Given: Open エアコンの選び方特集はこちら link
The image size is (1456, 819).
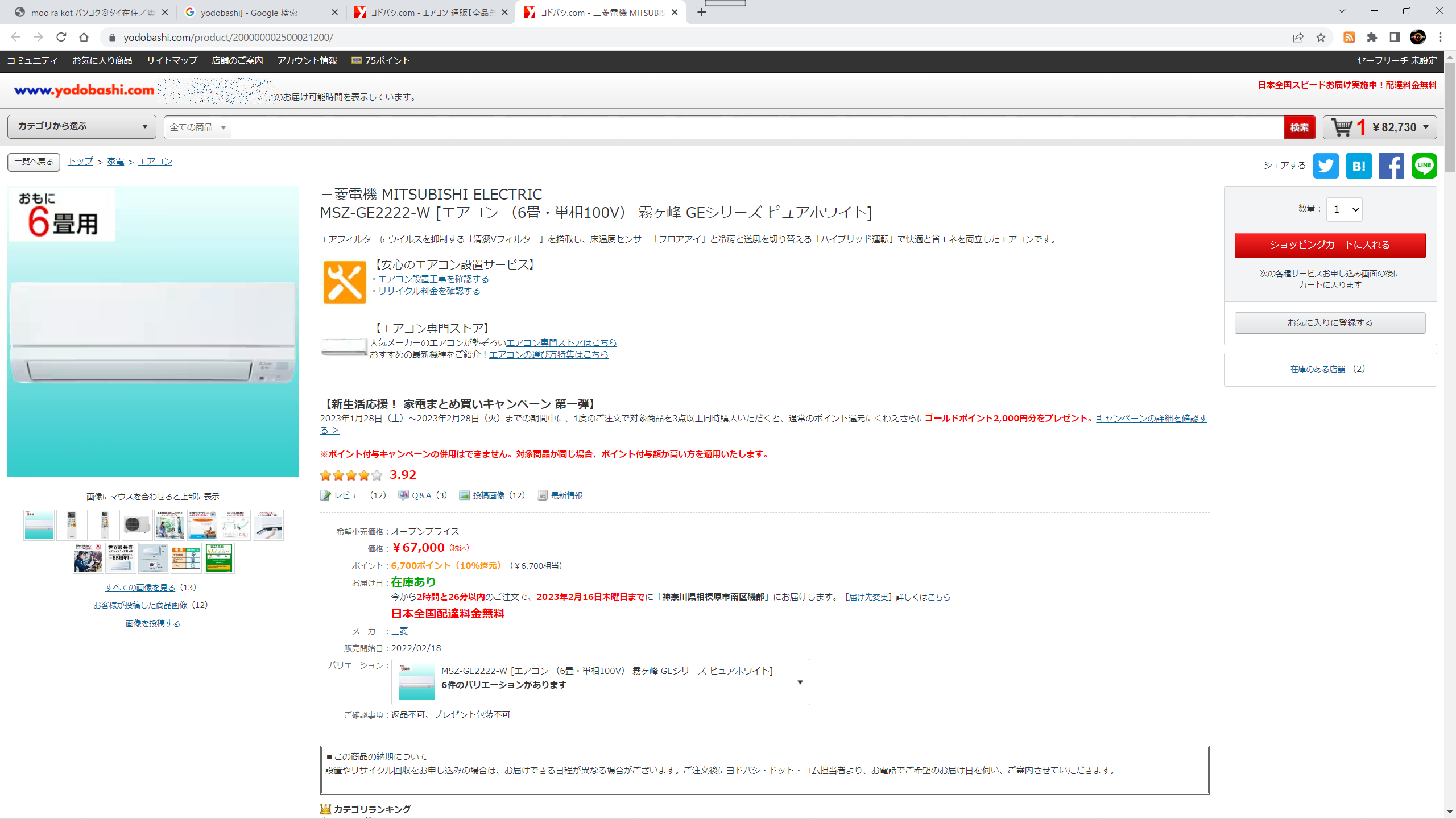Looking at the screenshot, I should 548,355.
